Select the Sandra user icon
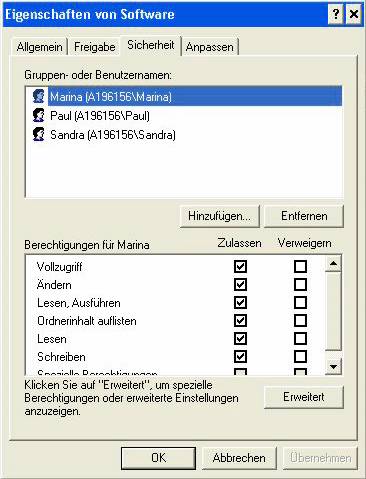This screenshot has height=479, width=366. click(x=39, y=134)
